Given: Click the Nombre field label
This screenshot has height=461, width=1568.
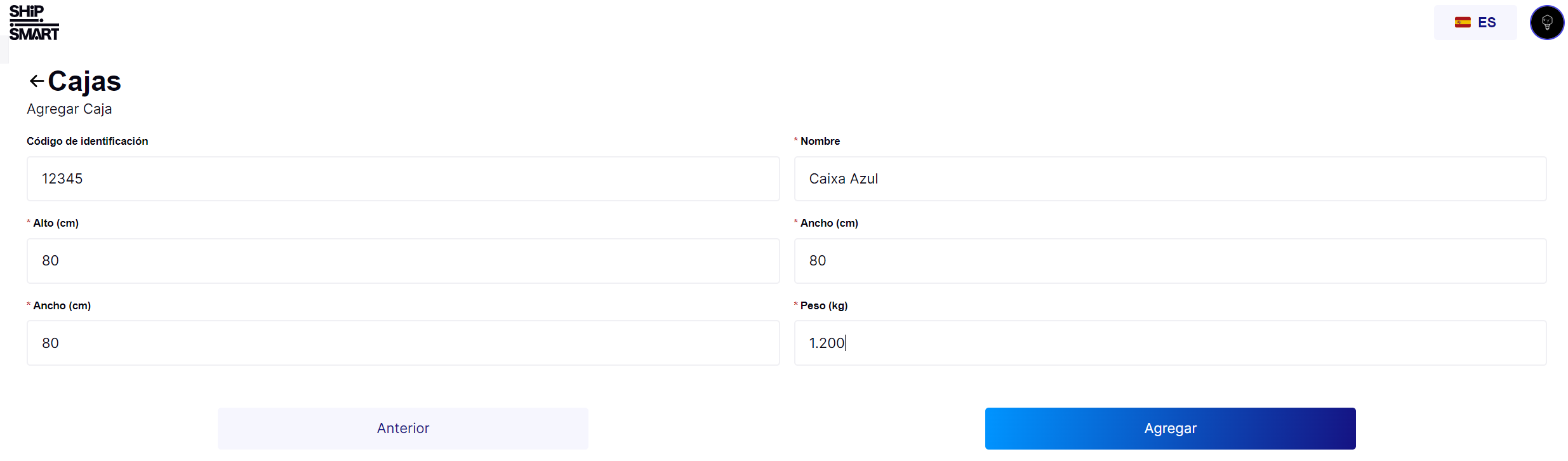Looking at the screenshot, I should tap(820, 141).
